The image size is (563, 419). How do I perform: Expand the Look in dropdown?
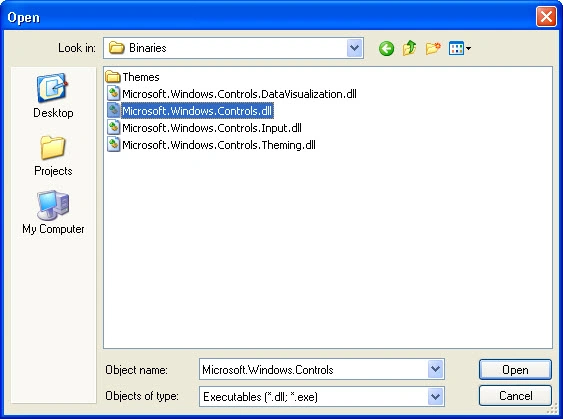click(354, 48)
